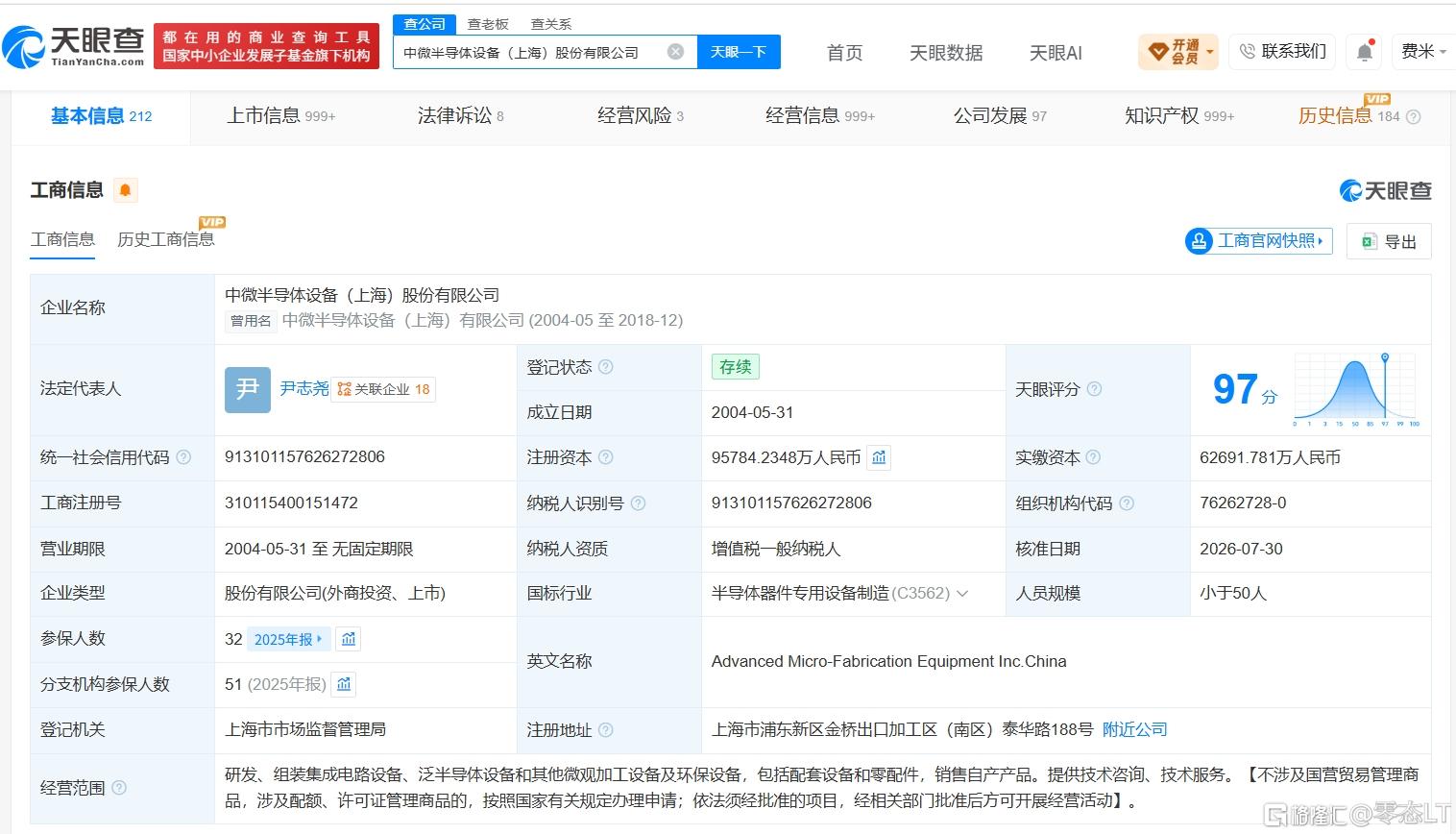Viewport: 1456px width, 834px height.
Task: Open legal representative 尹志尧 link
Action: (x=303, y=388)
